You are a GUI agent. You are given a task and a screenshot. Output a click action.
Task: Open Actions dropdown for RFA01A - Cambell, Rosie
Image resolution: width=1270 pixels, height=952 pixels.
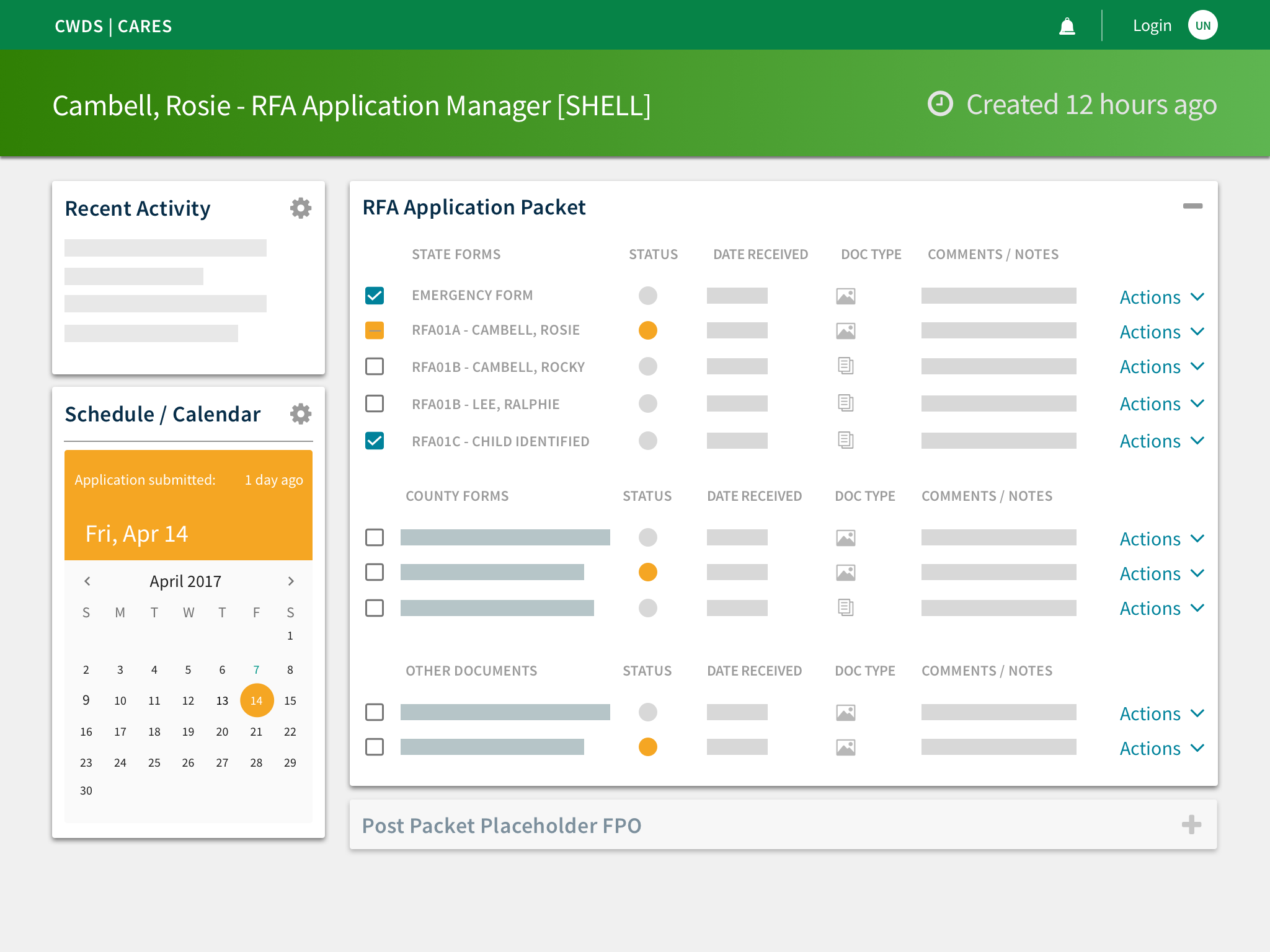1161,332
